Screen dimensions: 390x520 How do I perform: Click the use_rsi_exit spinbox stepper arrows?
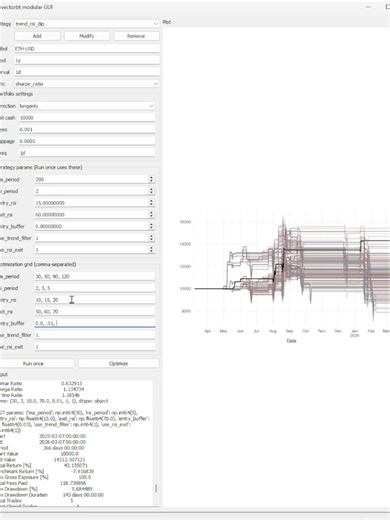(x=151, y=250)
